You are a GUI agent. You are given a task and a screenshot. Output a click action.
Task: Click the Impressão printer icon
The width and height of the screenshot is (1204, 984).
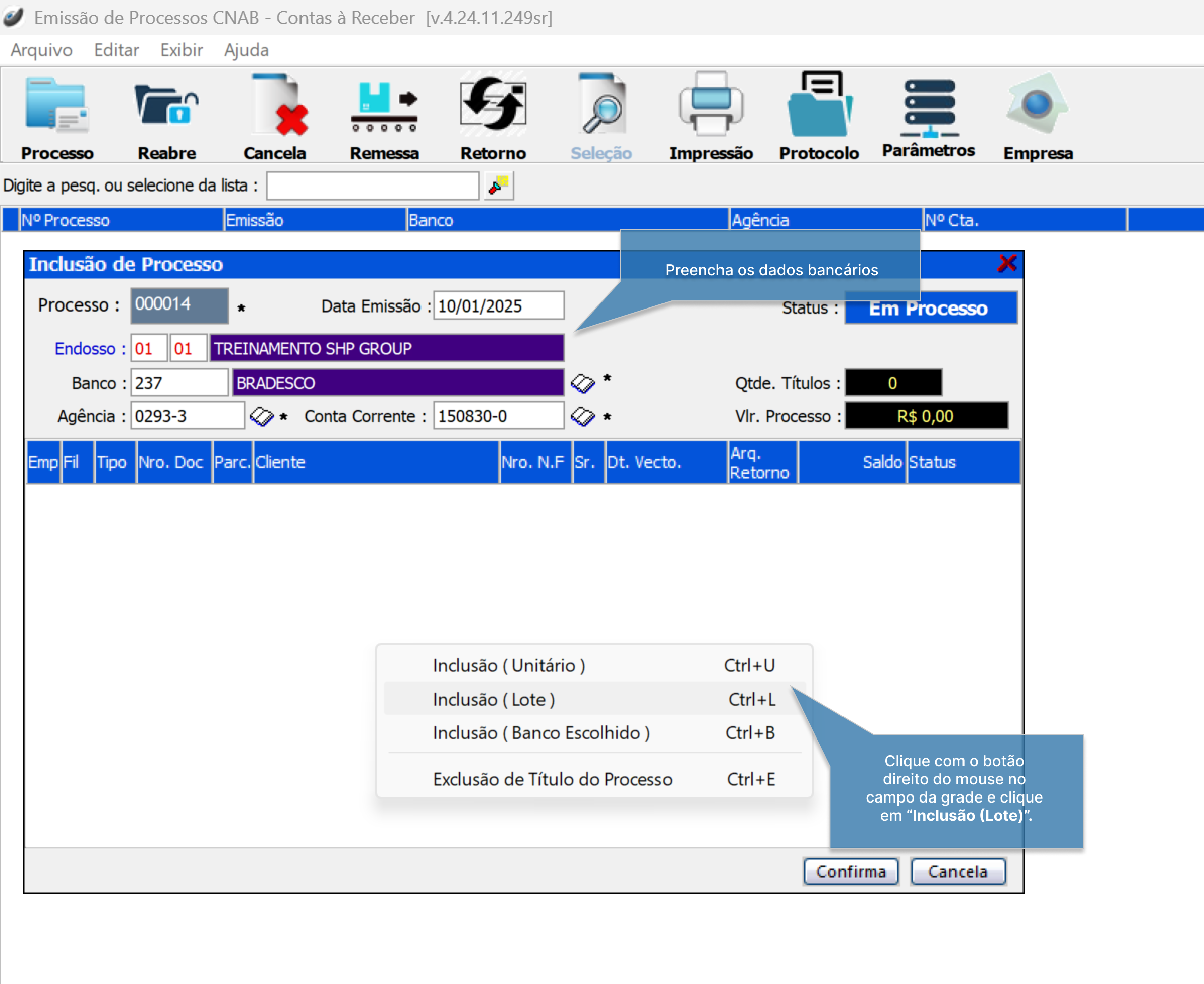pyautogui.click(x=710, y=106)
